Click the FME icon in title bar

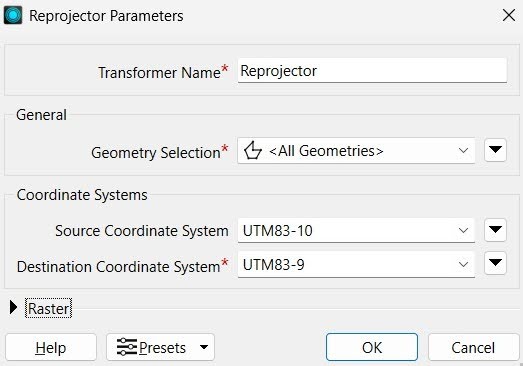pos(13,15)
